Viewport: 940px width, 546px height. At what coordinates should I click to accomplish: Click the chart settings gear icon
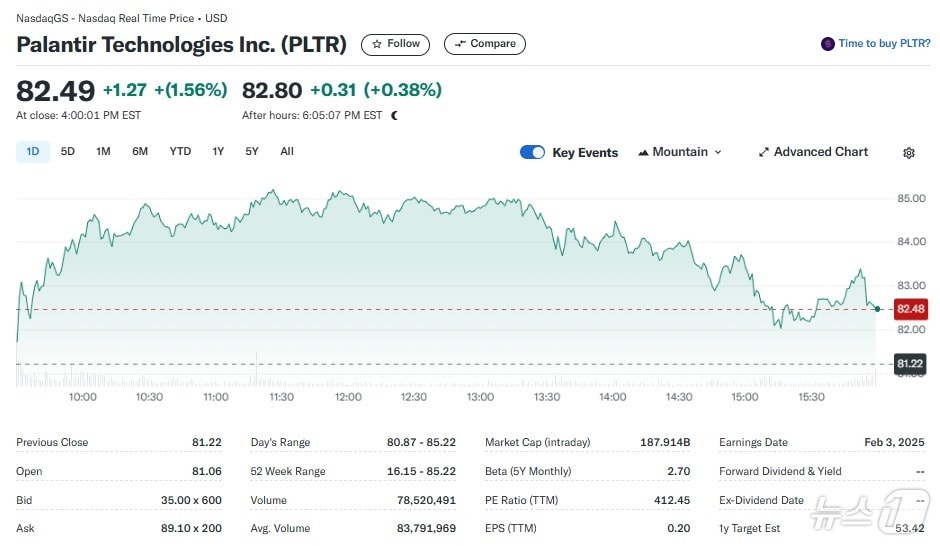pyautogui.click(x=908, y=153)
